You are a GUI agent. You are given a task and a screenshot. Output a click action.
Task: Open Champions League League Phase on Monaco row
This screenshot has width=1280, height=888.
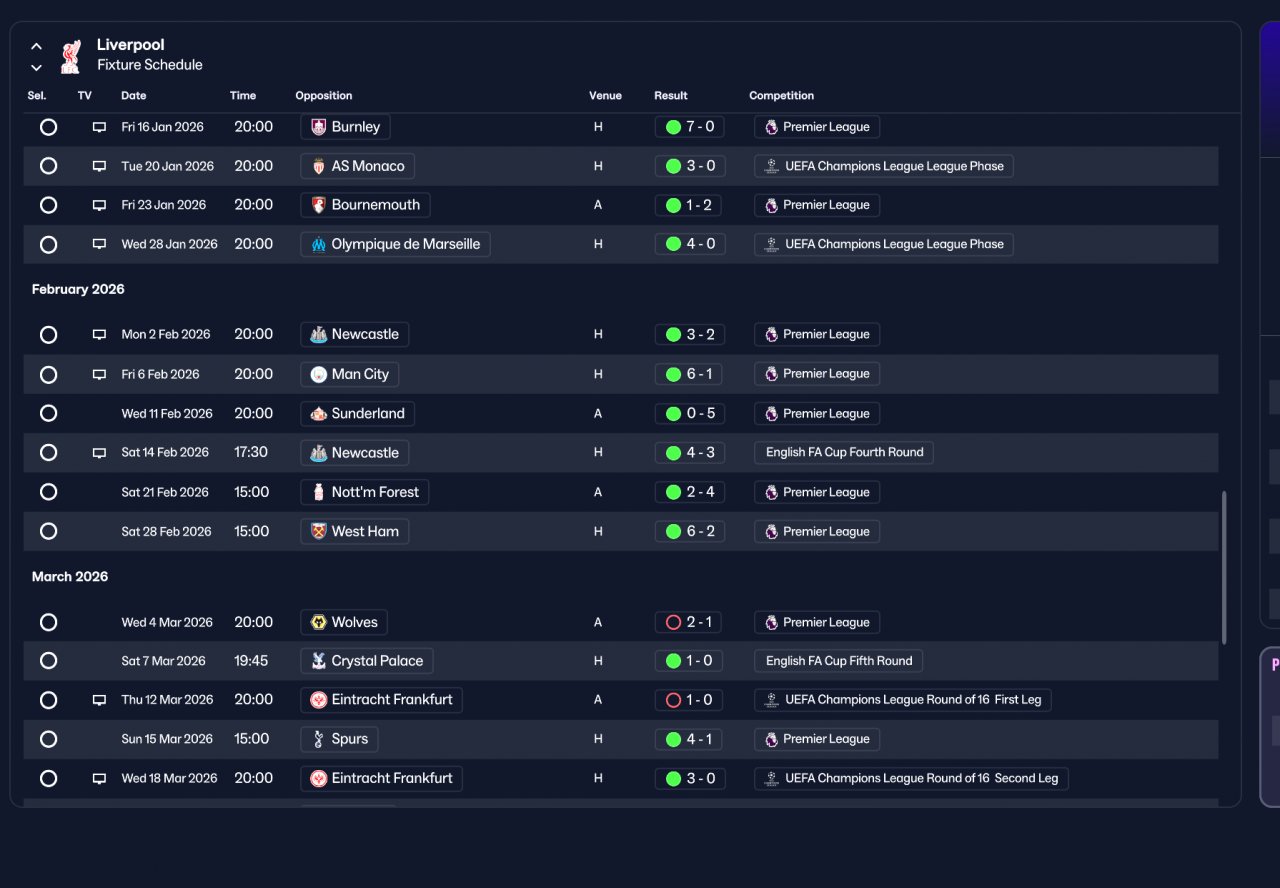(884, 166)
